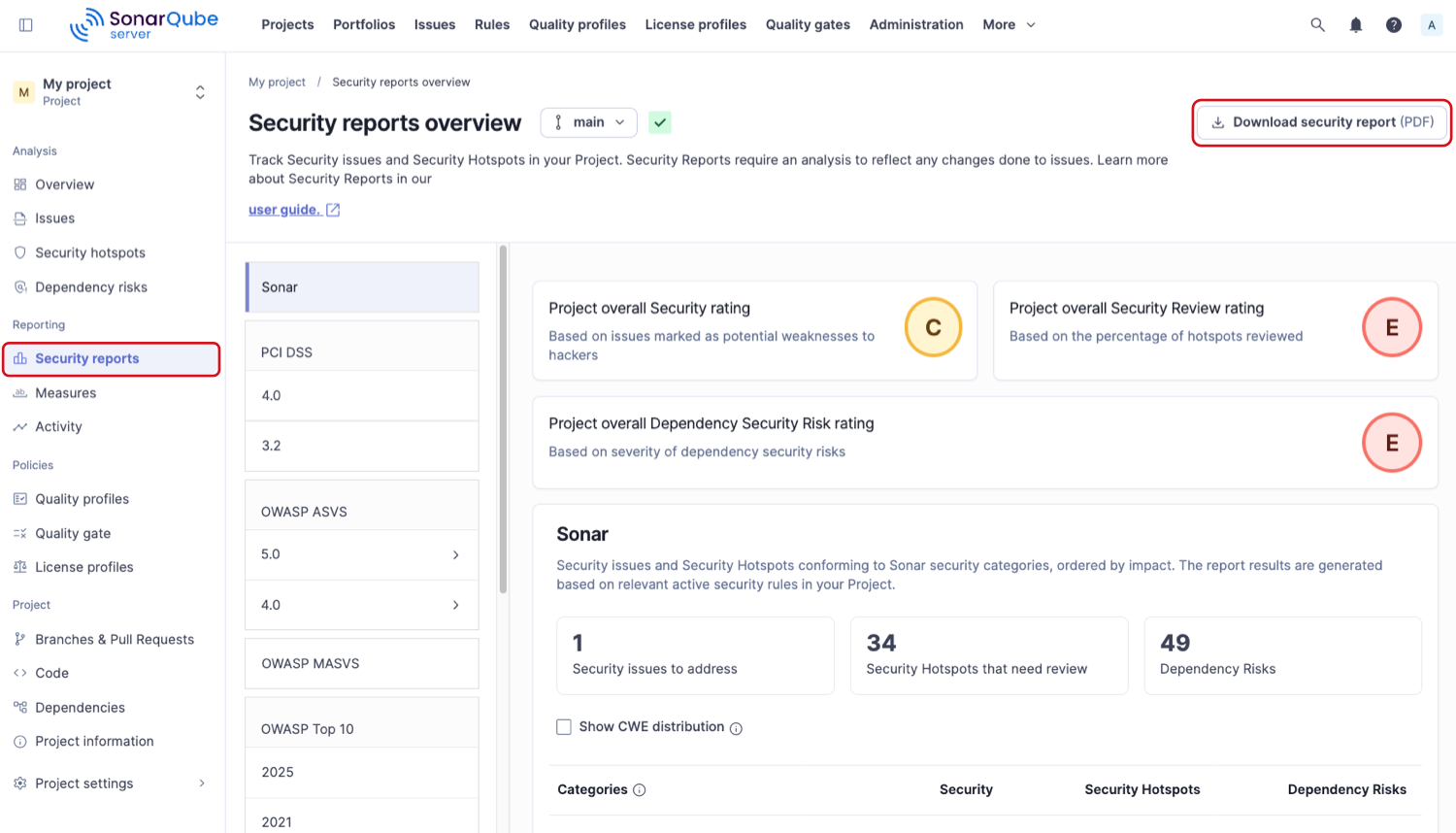1456x833 pixels.
Task: Open the help question mark icon
Action: point(1394,25)
